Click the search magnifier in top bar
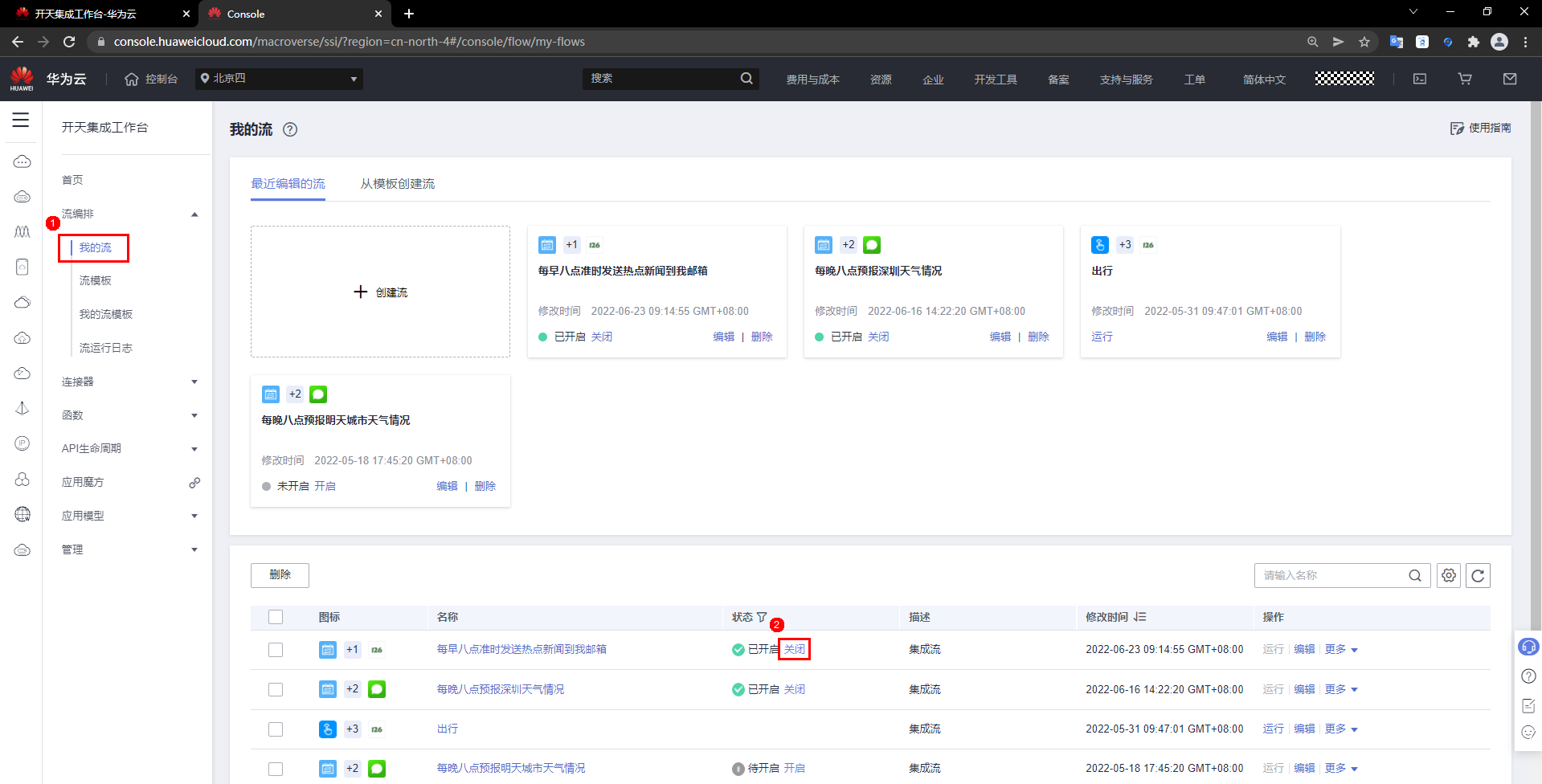1542x784 pixels. point(746,79)
